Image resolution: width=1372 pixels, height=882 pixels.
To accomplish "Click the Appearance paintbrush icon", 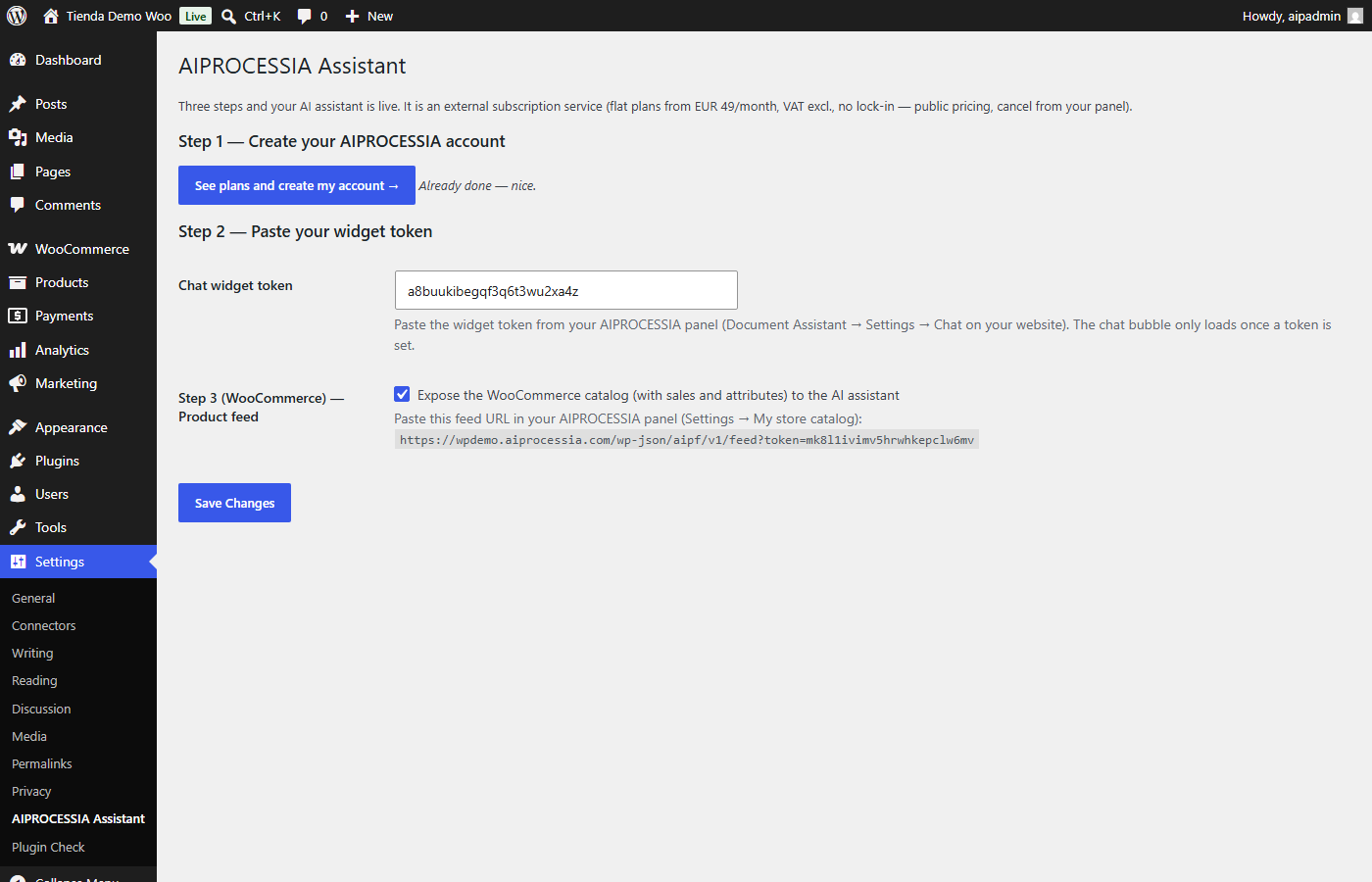I will 18,427.
